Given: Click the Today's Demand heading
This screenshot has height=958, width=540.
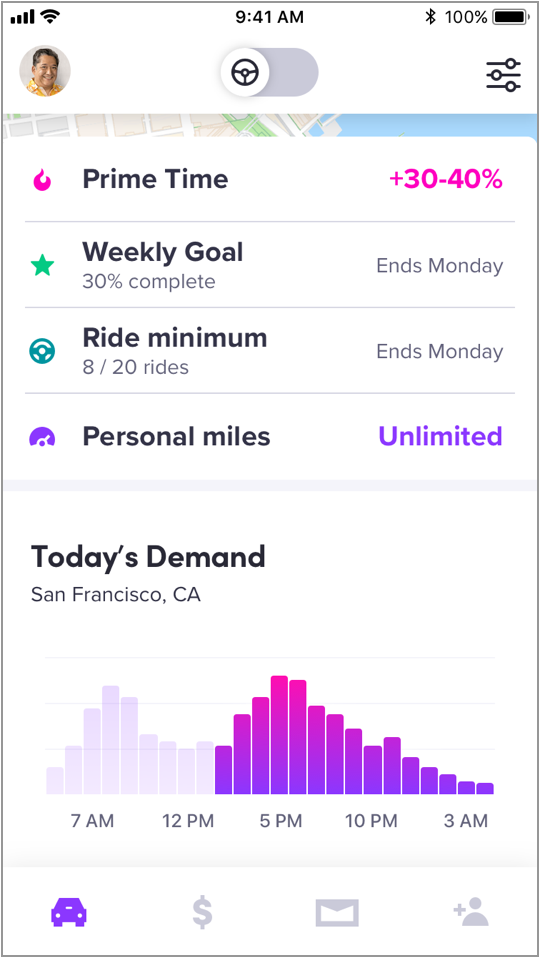Looking at the screenshot, I should click(148, 557).
